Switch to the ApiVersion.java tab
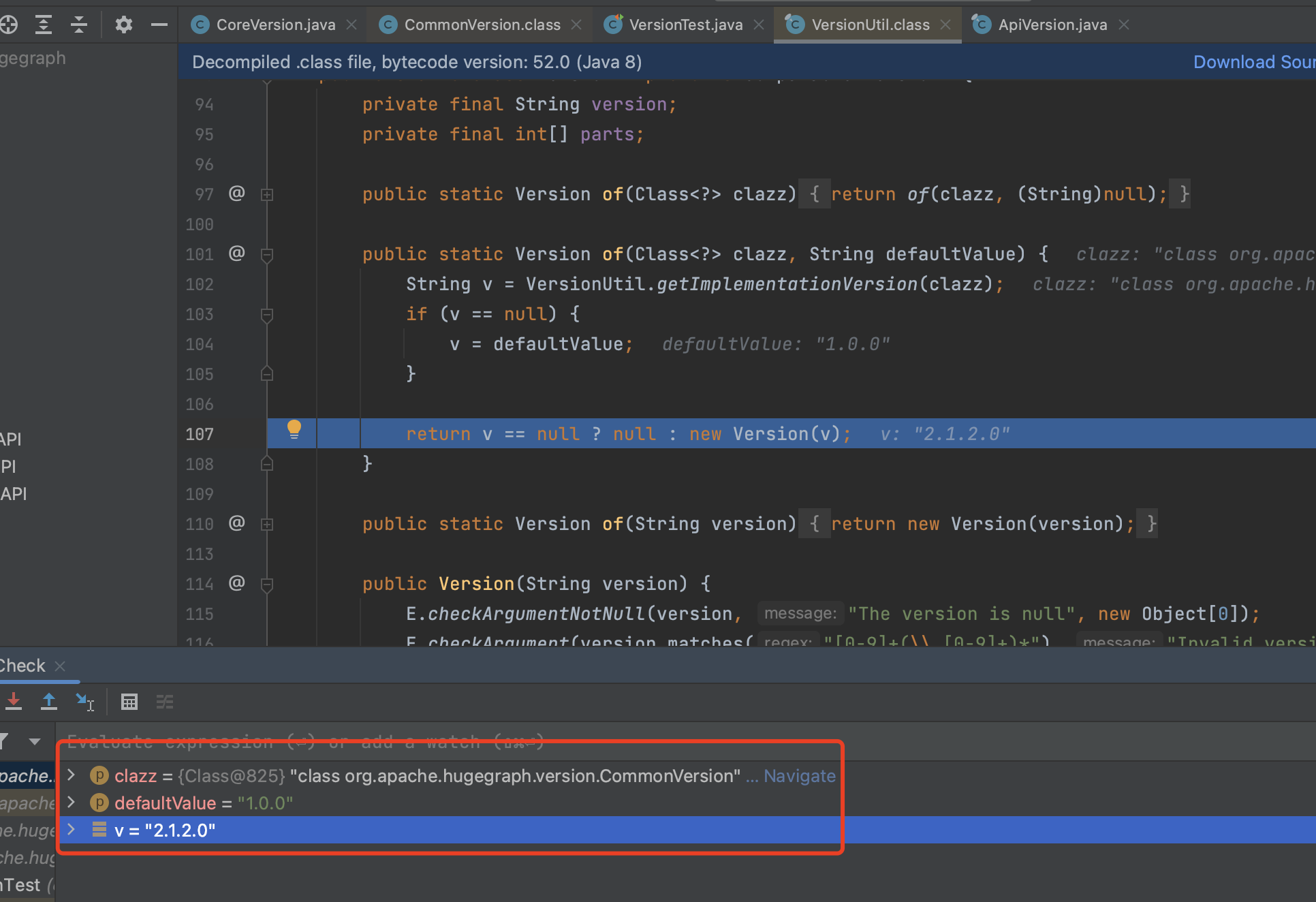Viewport: 1316px width, 902px height. pyautogui.click(x=1052, y=25)
